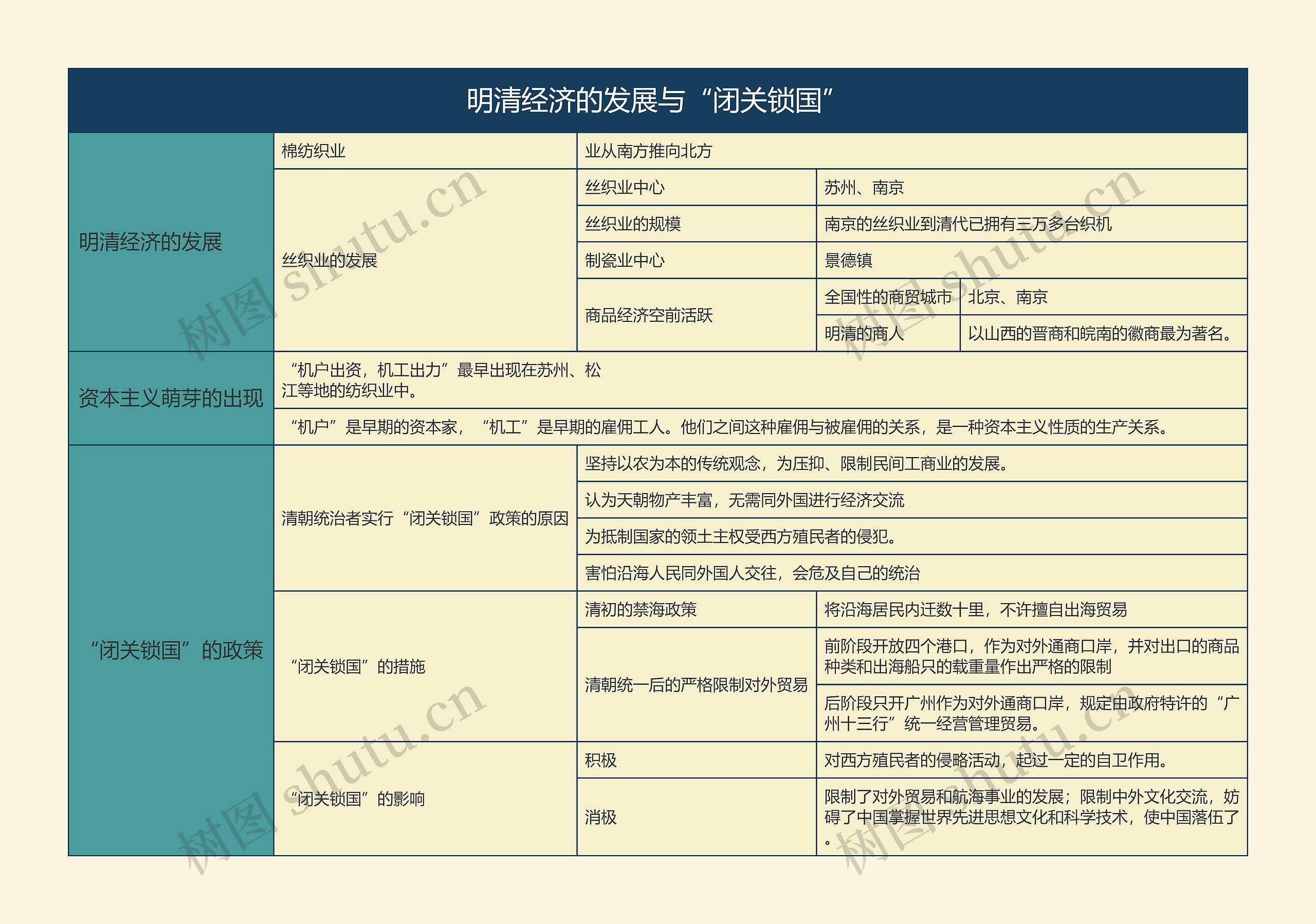Click 南京的丝织业到清代已拥有三万多台织机 text
This screenshot has width=1316, height=924.
coord(967,224)
